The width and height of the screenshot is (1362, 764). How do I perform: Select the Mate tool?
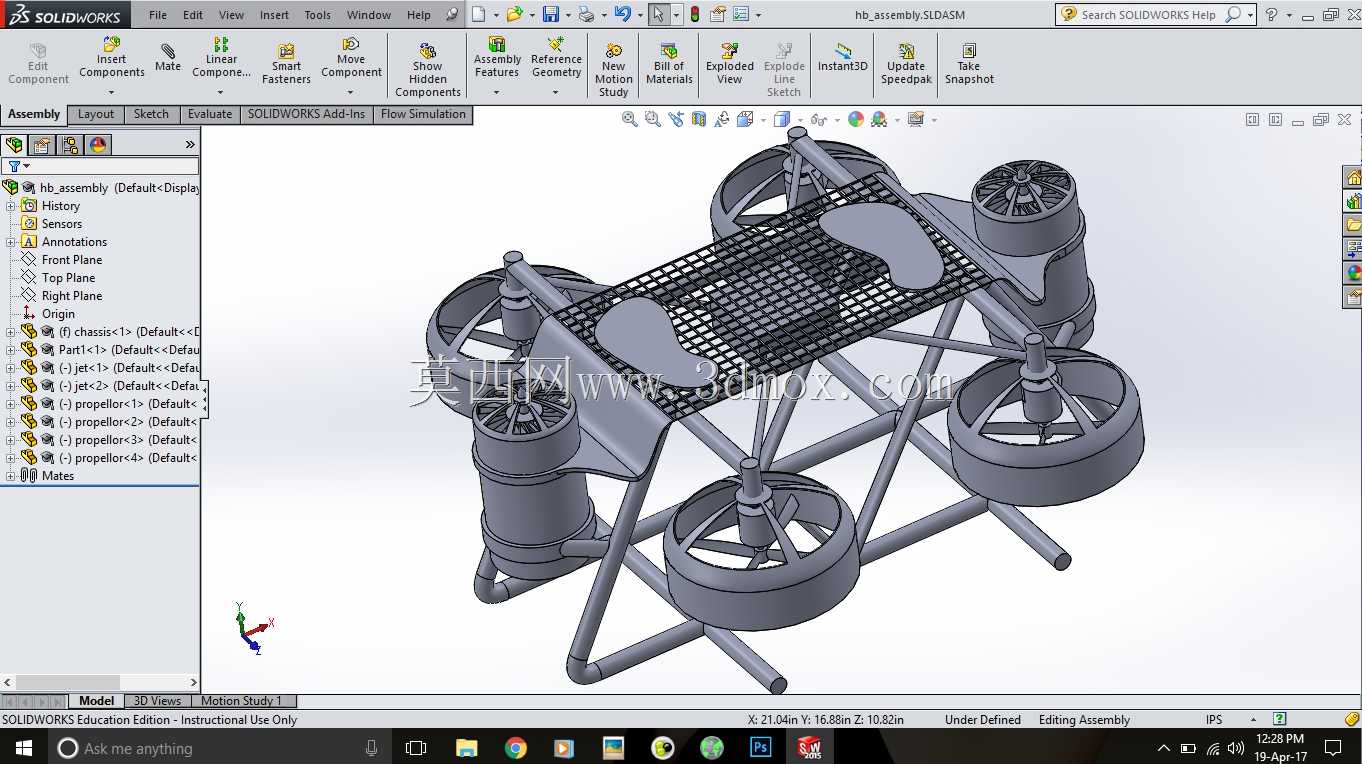[168, 58]
